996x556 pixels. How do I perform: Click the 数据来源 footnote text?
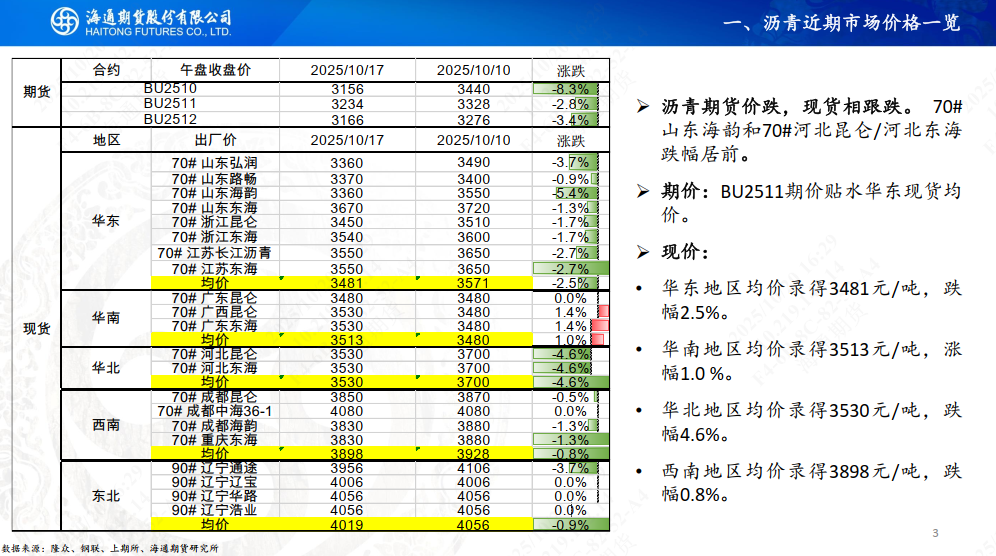coord(110,548)
